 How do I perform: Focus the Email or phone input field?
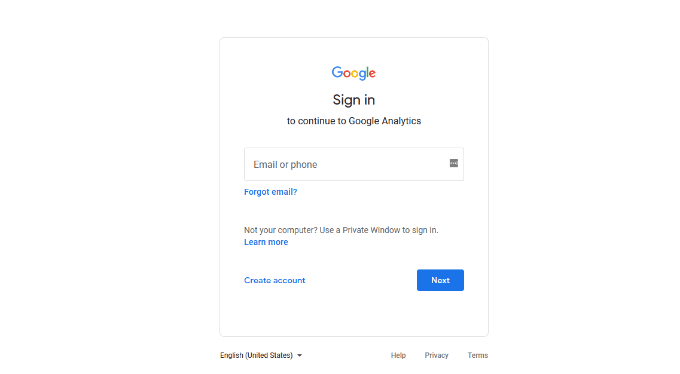point(354,164)
